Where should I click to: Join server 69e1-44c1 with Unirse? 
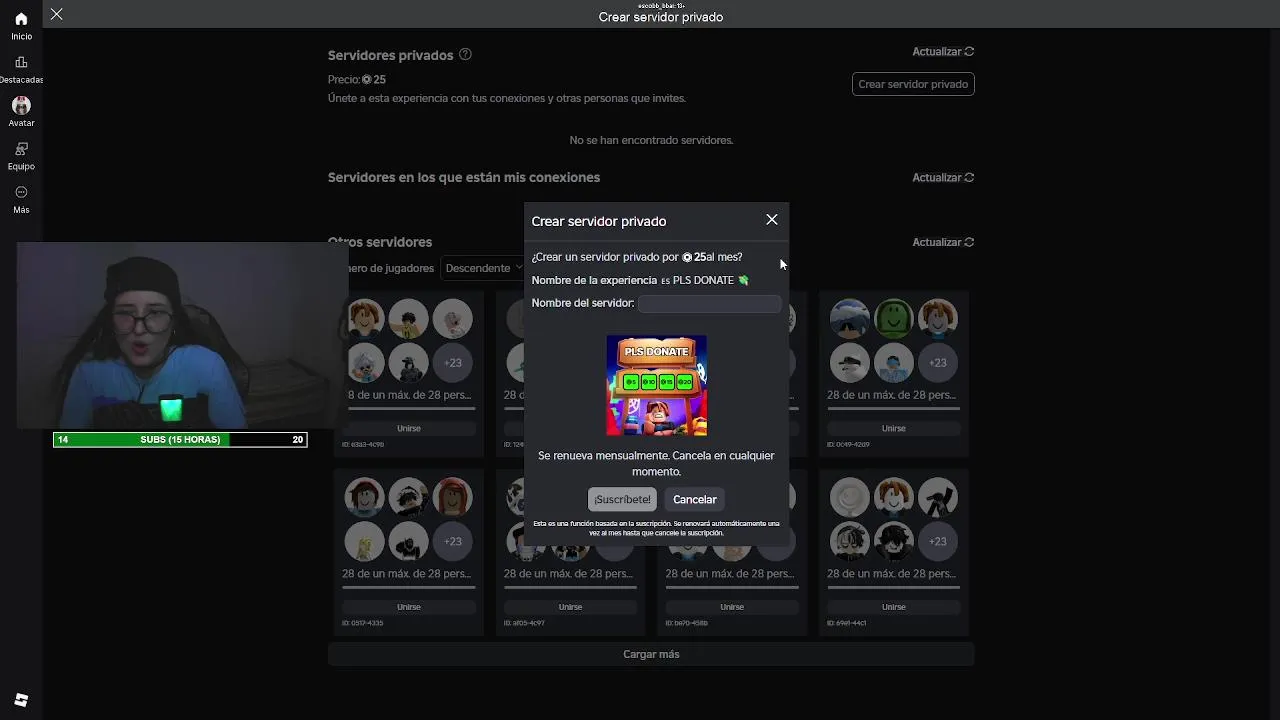[x=894, y=607]
